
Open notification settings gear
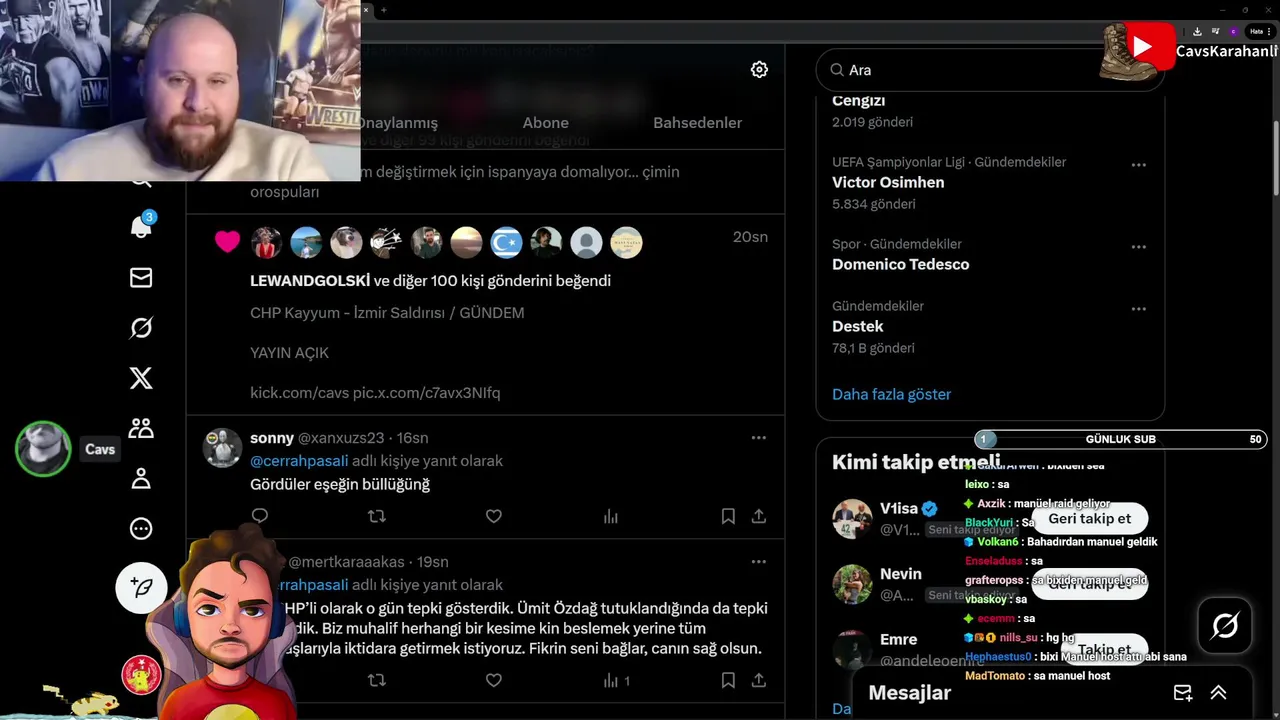pyautogui.click(x=759, y=69)
